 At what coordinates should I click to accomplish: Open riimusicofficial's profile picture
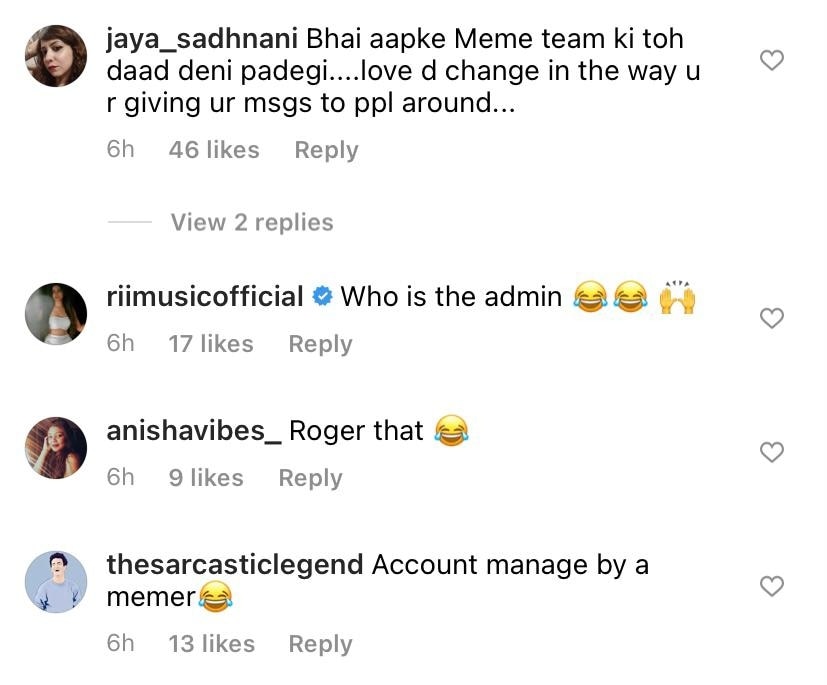pos(55,314)
